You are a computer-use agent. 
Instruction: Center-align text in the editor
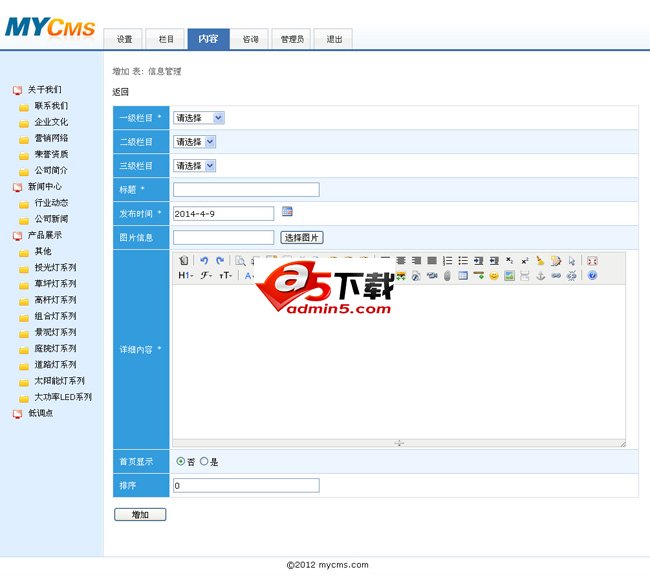pos(400,261)
